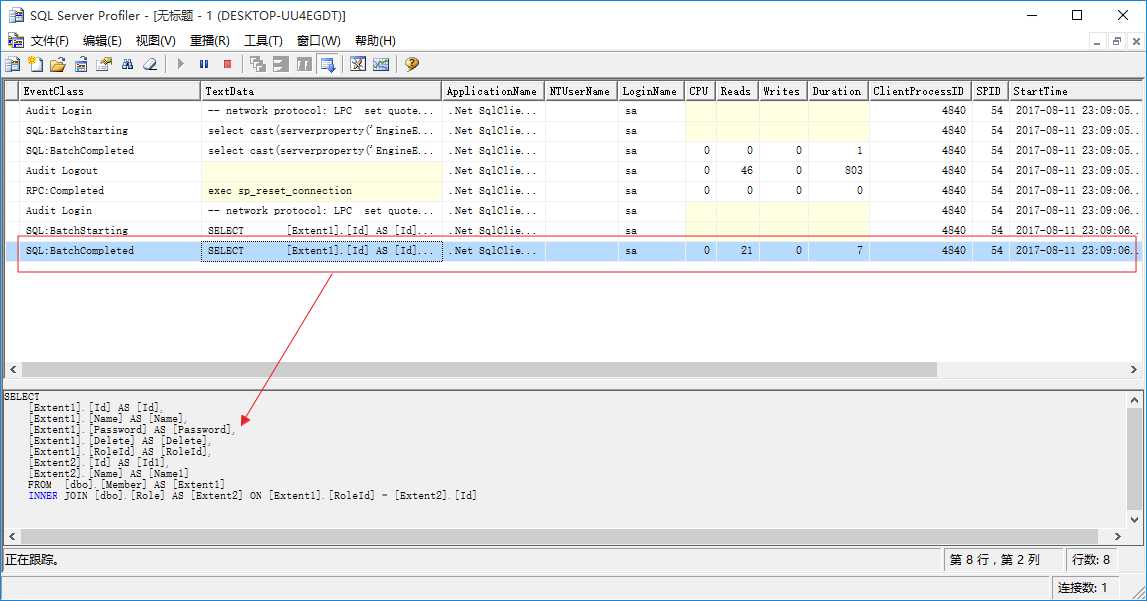Click the Profiler icon in title bar
Screen dimensions: 1147x601
coord(15,15)
